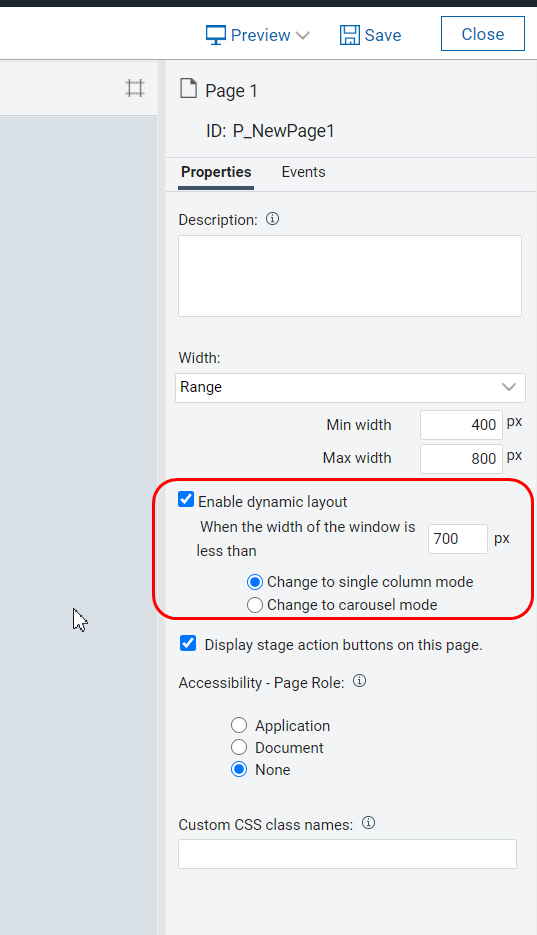Click the Preview monitor icon
537x935 pixels.
(216, 35)
